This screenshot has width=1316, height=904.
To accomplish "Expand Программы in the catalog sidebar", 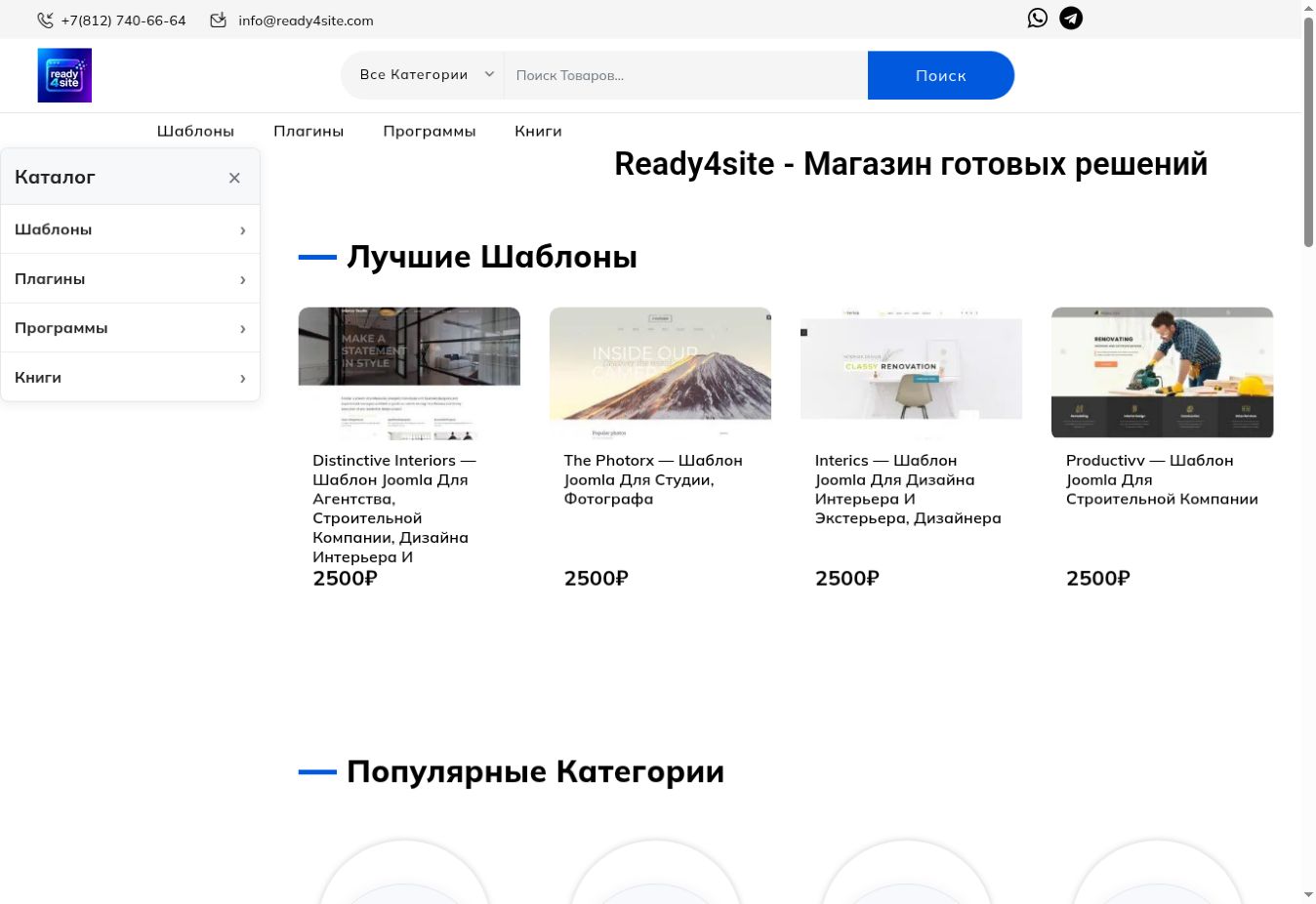I will [131, 328].
